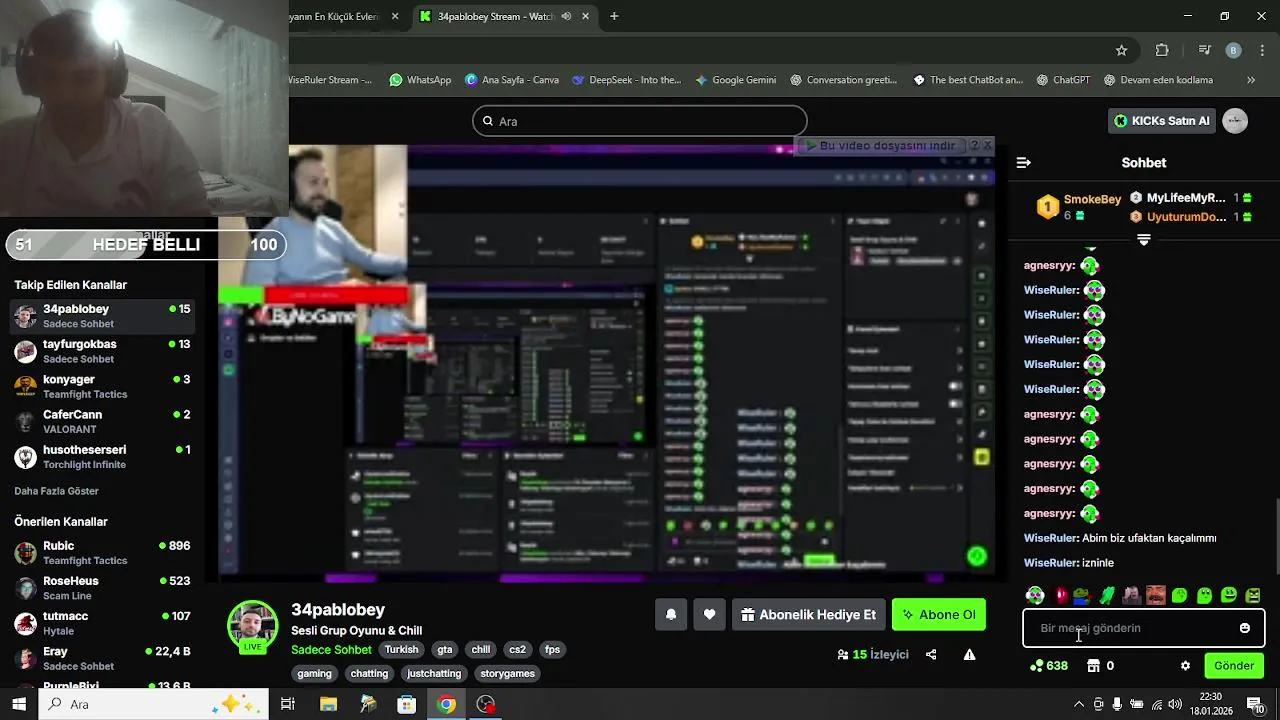
Task: Open tayfurgokbas channel in sidebar
Action: (102, 351)
